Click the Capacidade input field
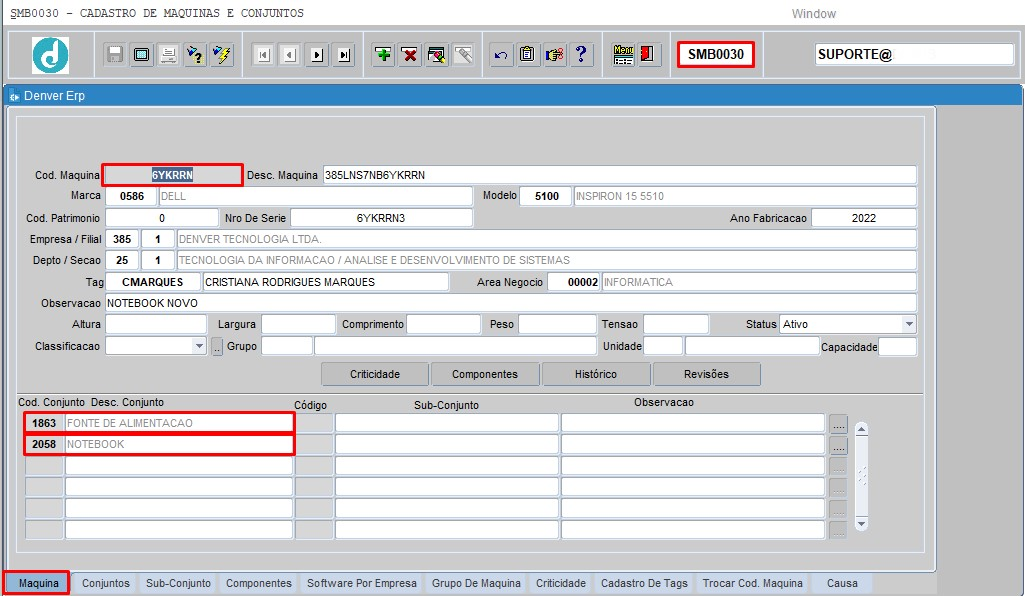Screen dimensions: 1025x596 [x=898, y=346]
